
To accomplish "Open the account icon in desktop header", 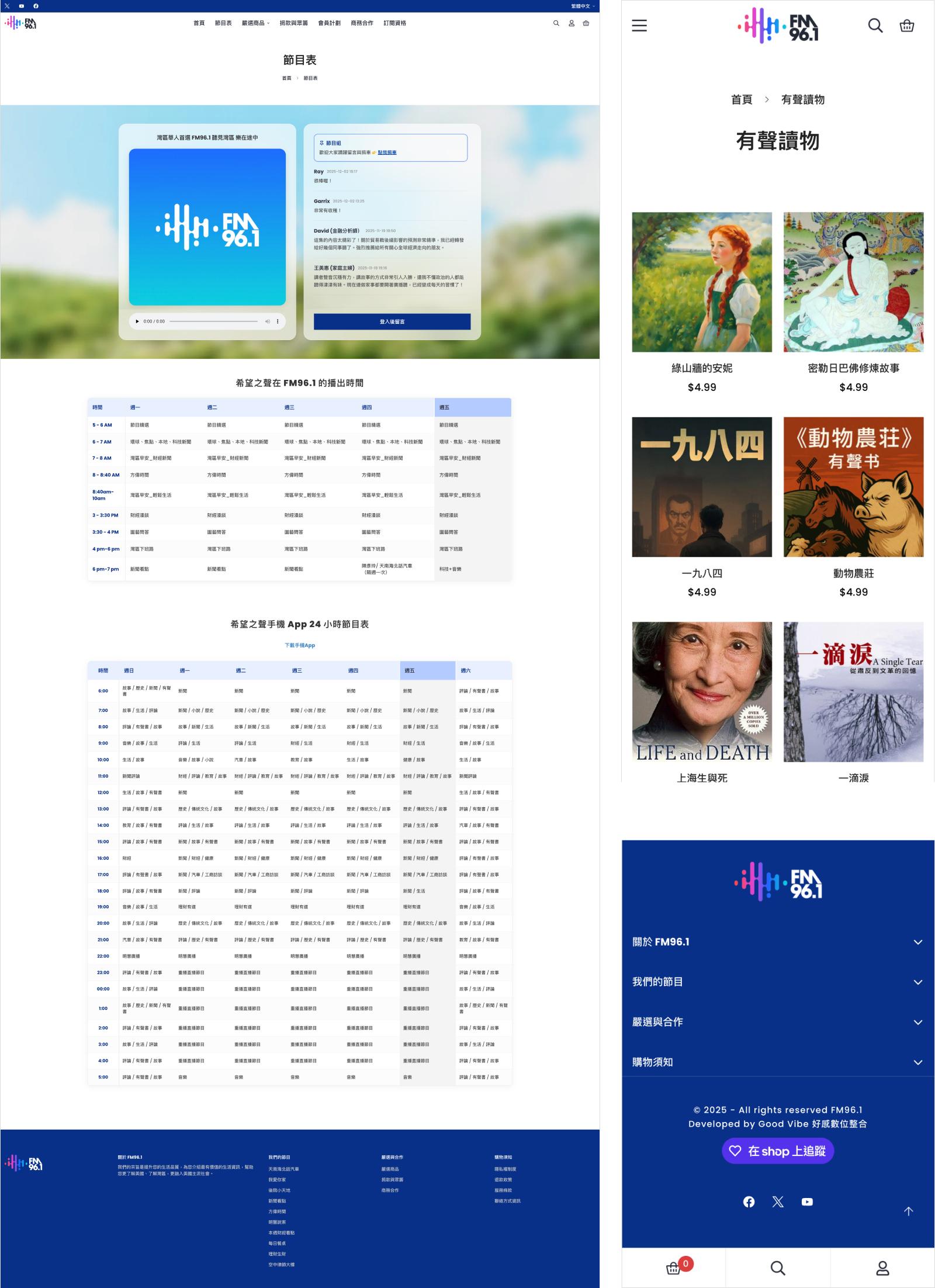I will point(572,23).
